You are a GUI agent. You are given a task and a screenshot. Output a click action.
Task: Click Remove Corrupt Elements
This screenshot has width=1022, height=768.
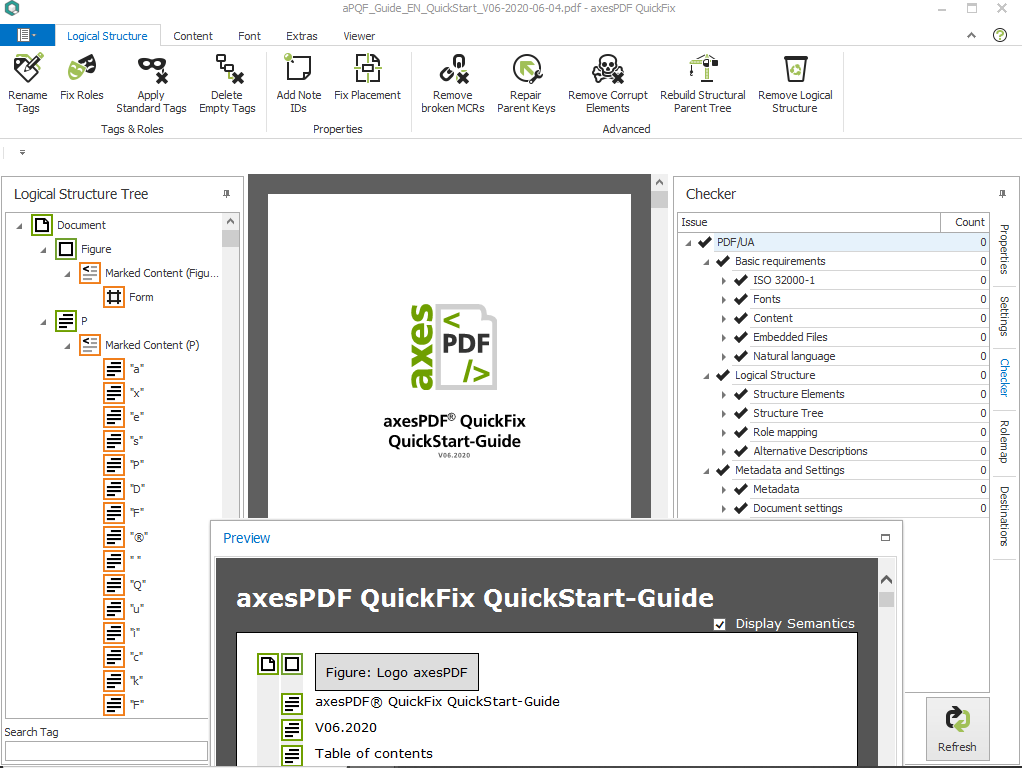pyautogui.click(x=607, y=83)
